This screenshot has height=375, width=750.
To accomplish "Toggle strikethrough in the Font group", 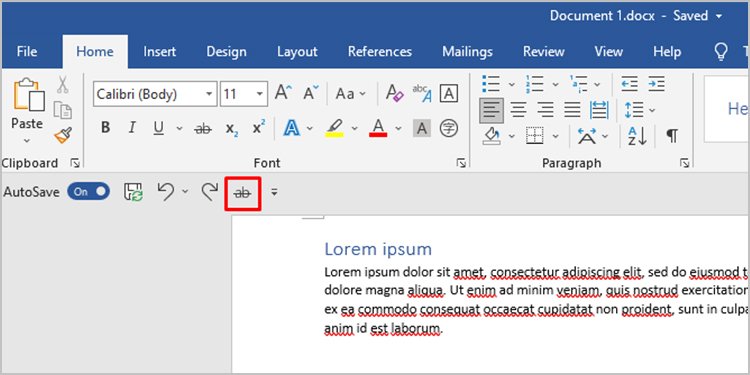I will click(x=203, y=128).
